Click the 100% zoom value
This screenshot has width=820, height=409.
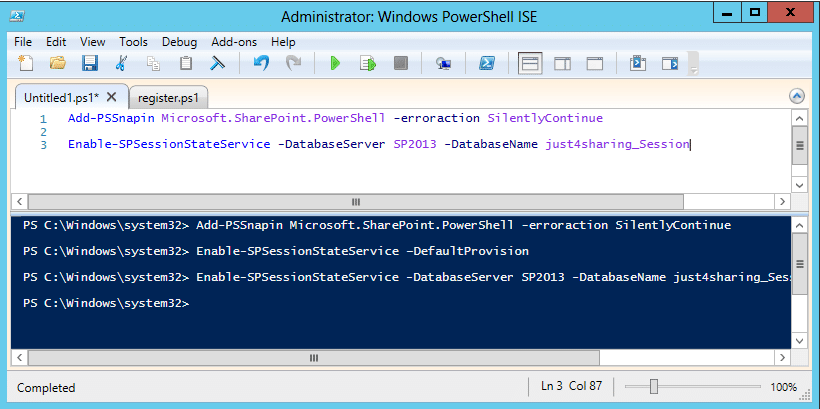pos(783,388)
